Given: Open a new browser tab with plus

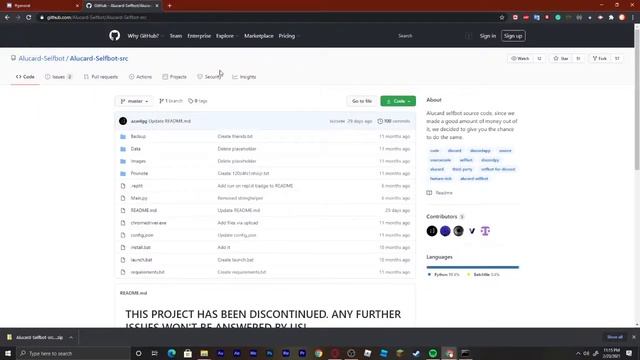Looking at the screenshot, I should pos(169,6).
